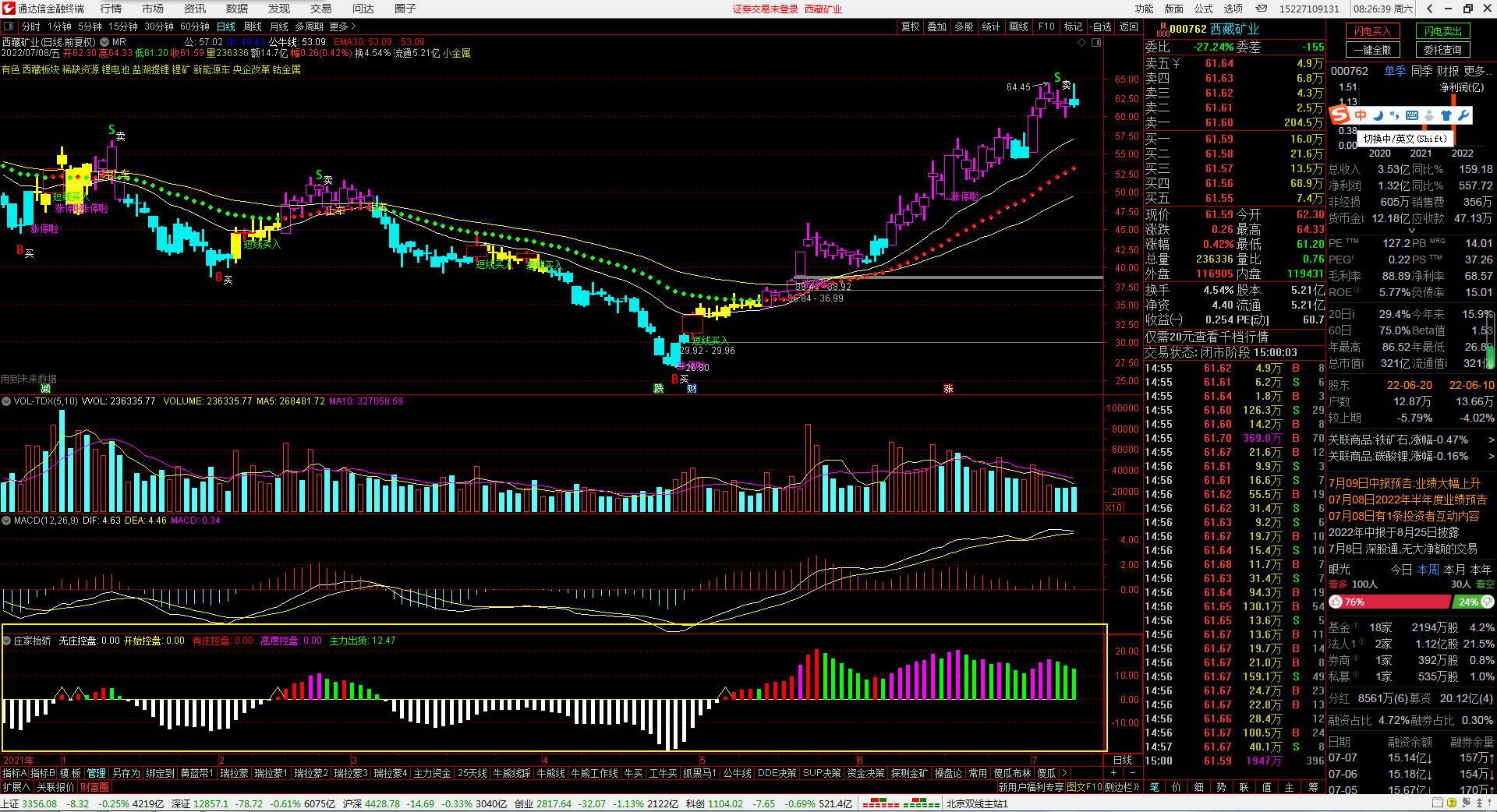Screen dimensions: 1497x812
Task: Toggle 复权 price adjustment on chart toolbar
Action: 910,26
